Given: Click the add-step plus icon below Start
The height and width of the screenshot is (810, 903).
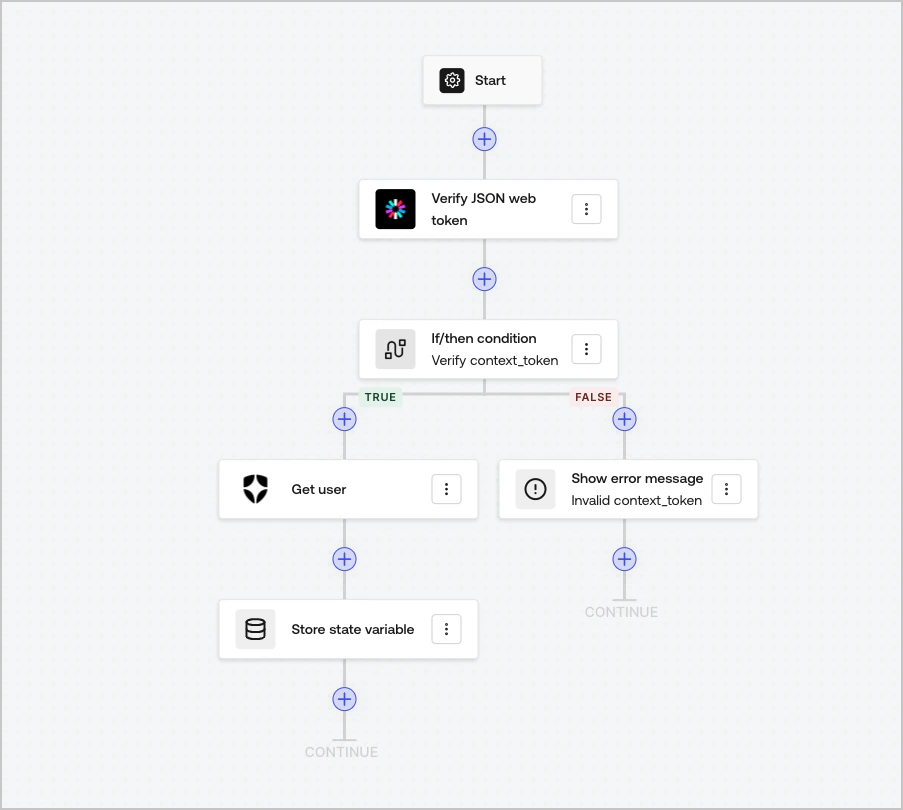Looking at the screenshot, I should 483,139.
